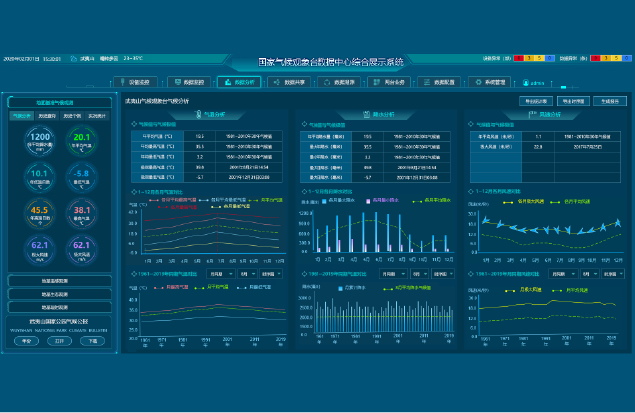The height and width of the screenshot is (413, 635).
Task: Click the wind flag icon in wind analysis header
Action: point(532,115)
